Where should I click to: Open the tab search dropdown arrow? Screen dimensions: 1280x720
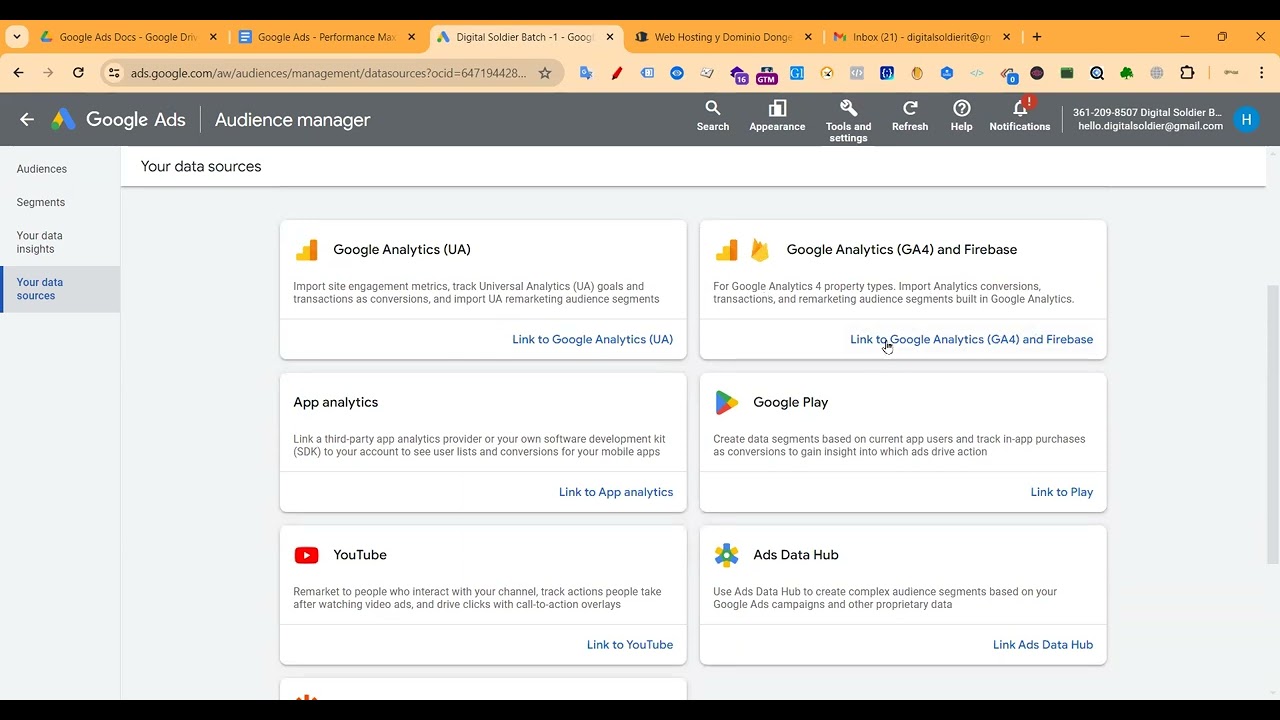(x=17, y=37)
